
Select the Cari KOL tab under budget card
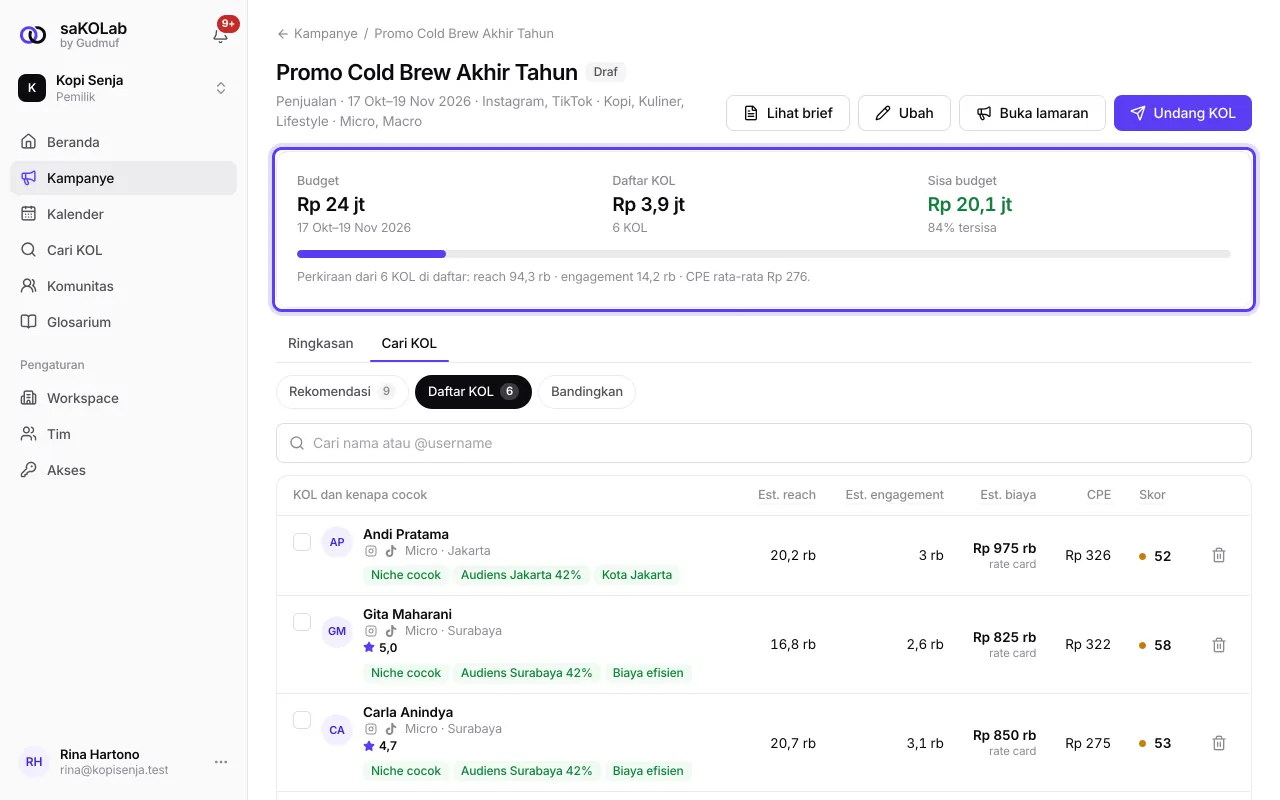[409, 343]
